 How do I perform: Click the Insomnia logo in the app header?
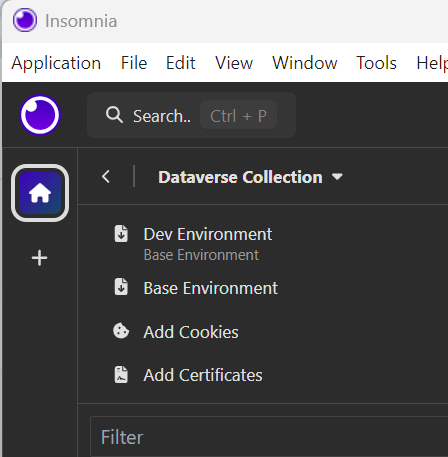click(x=40, y=115)
